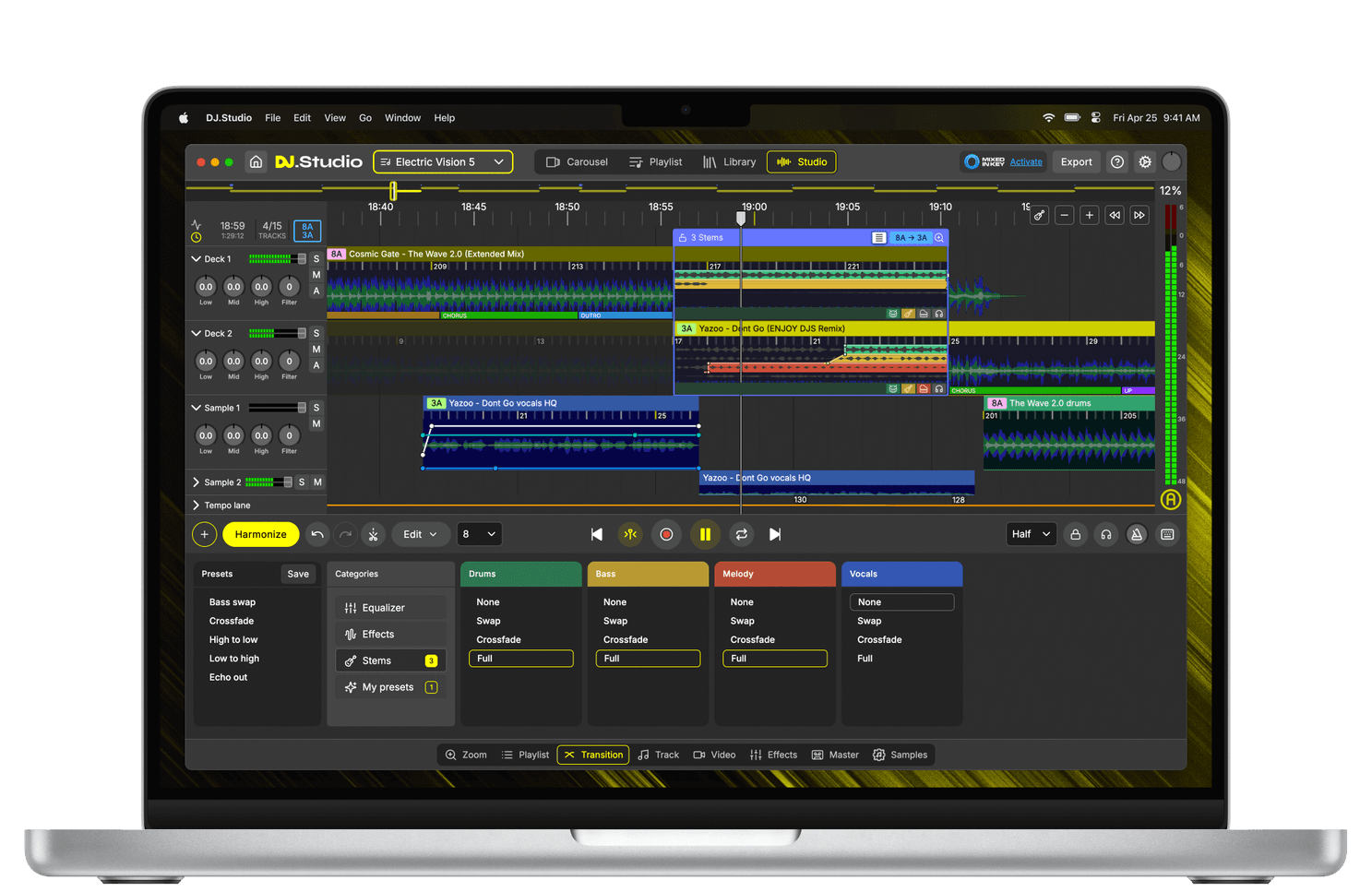Unlock the 3 Stems transition padlock

(x=683, y=238)
